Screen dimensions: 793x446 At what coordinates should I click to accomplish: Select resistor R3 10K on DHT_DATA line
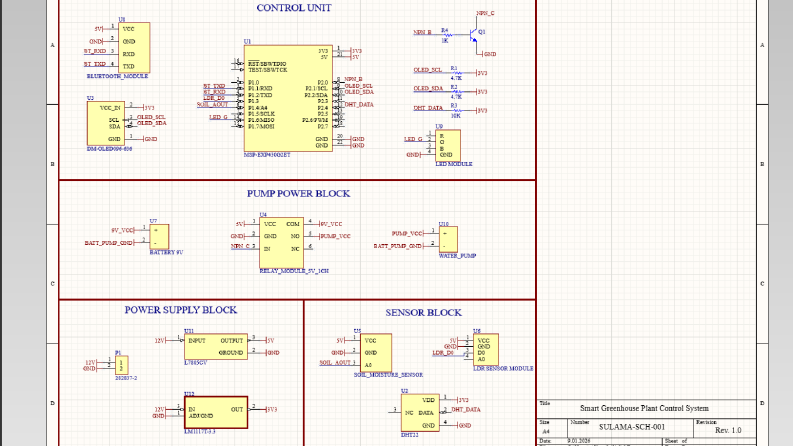[x=456, y=110]
